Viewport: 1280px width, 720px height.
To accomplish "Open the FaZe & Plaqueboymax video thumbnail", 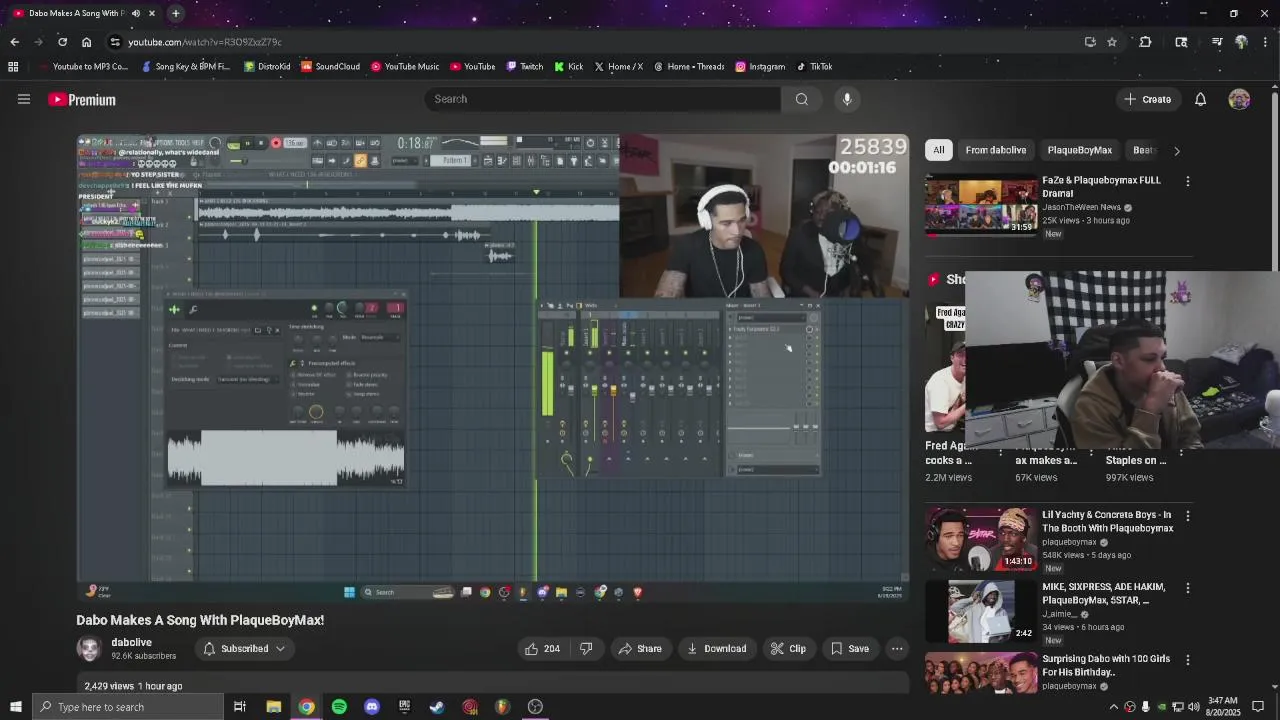I will coord(981,206).
